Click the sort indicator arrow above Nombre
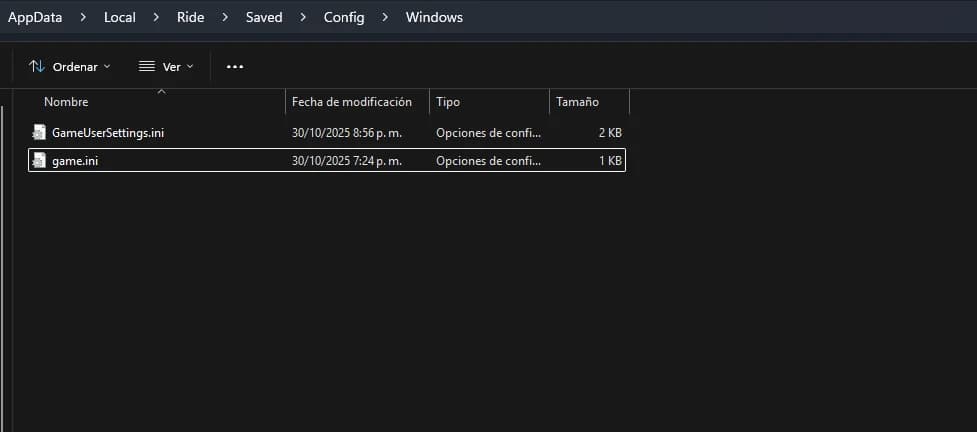 (161, 92)
